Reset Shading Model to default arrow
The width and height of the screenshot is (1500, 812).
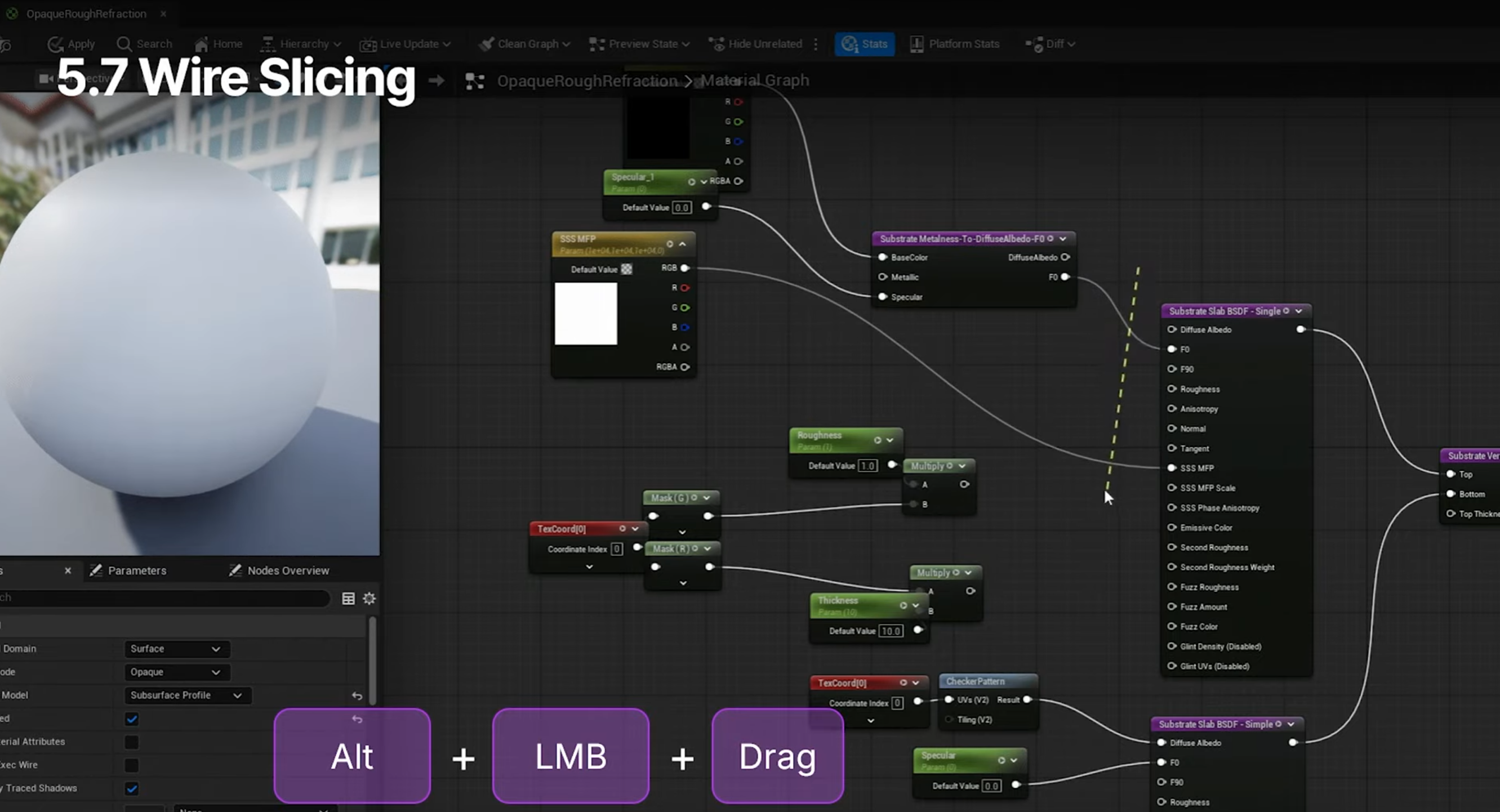tap(357, 695)
